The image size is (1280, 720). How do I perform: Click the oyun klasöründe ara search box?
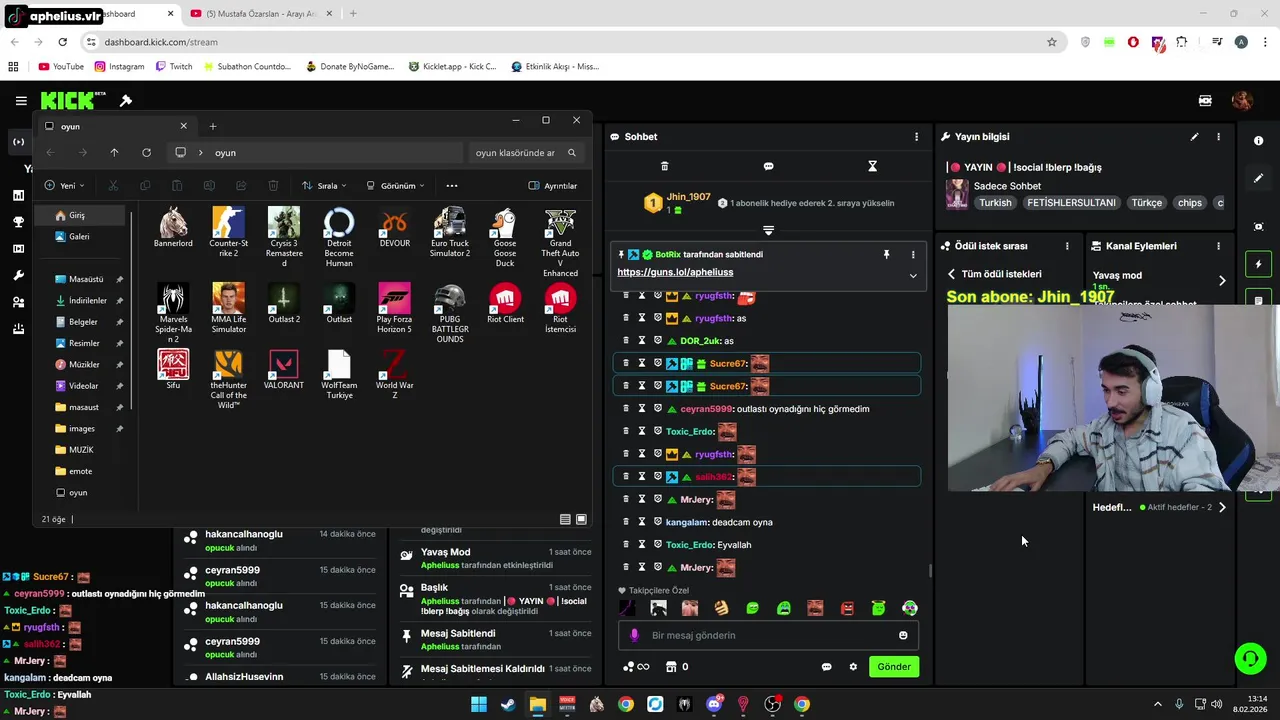click(525, 153)
